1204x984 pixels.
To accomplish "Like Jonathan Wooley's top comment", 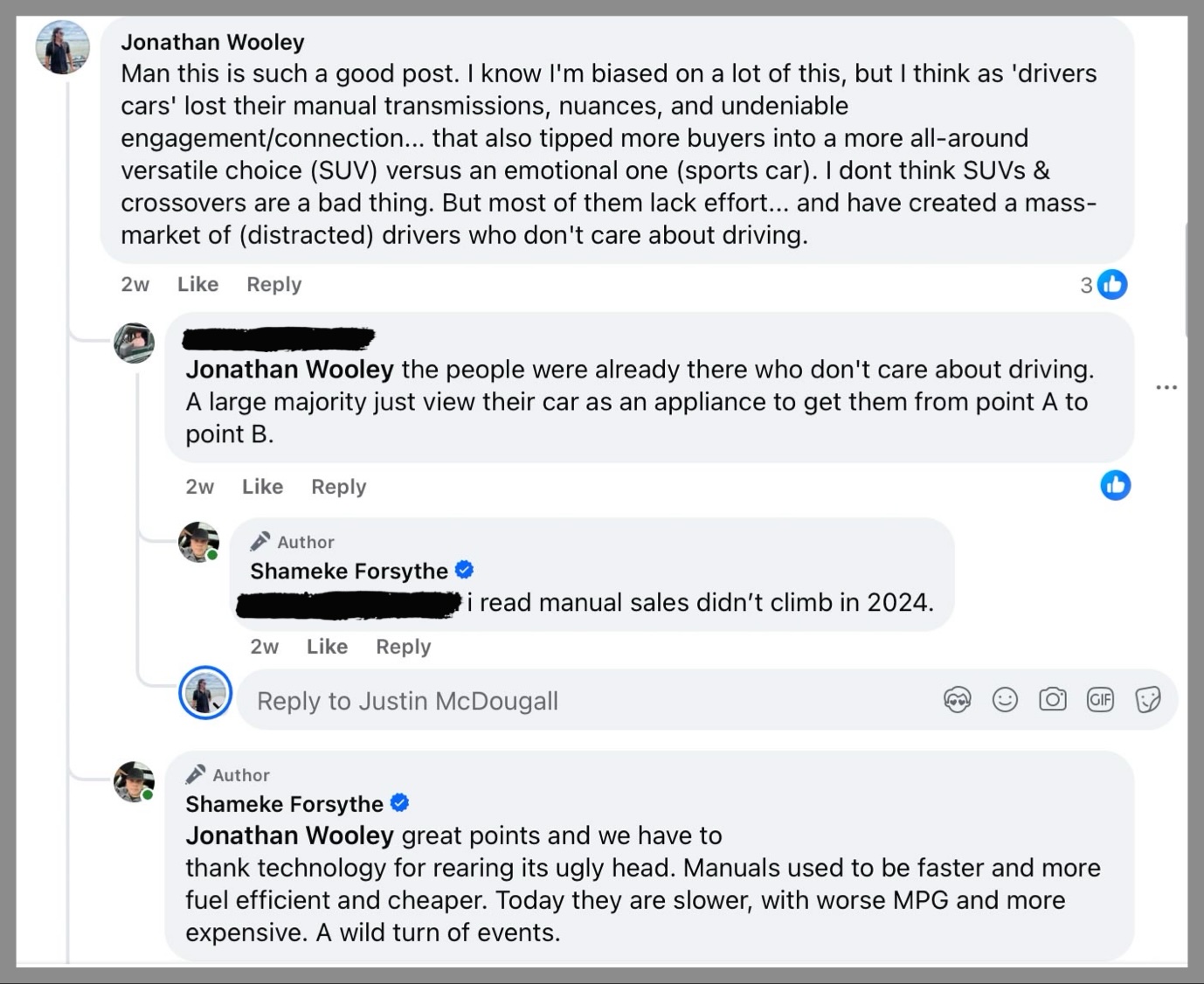I will 197,285.
